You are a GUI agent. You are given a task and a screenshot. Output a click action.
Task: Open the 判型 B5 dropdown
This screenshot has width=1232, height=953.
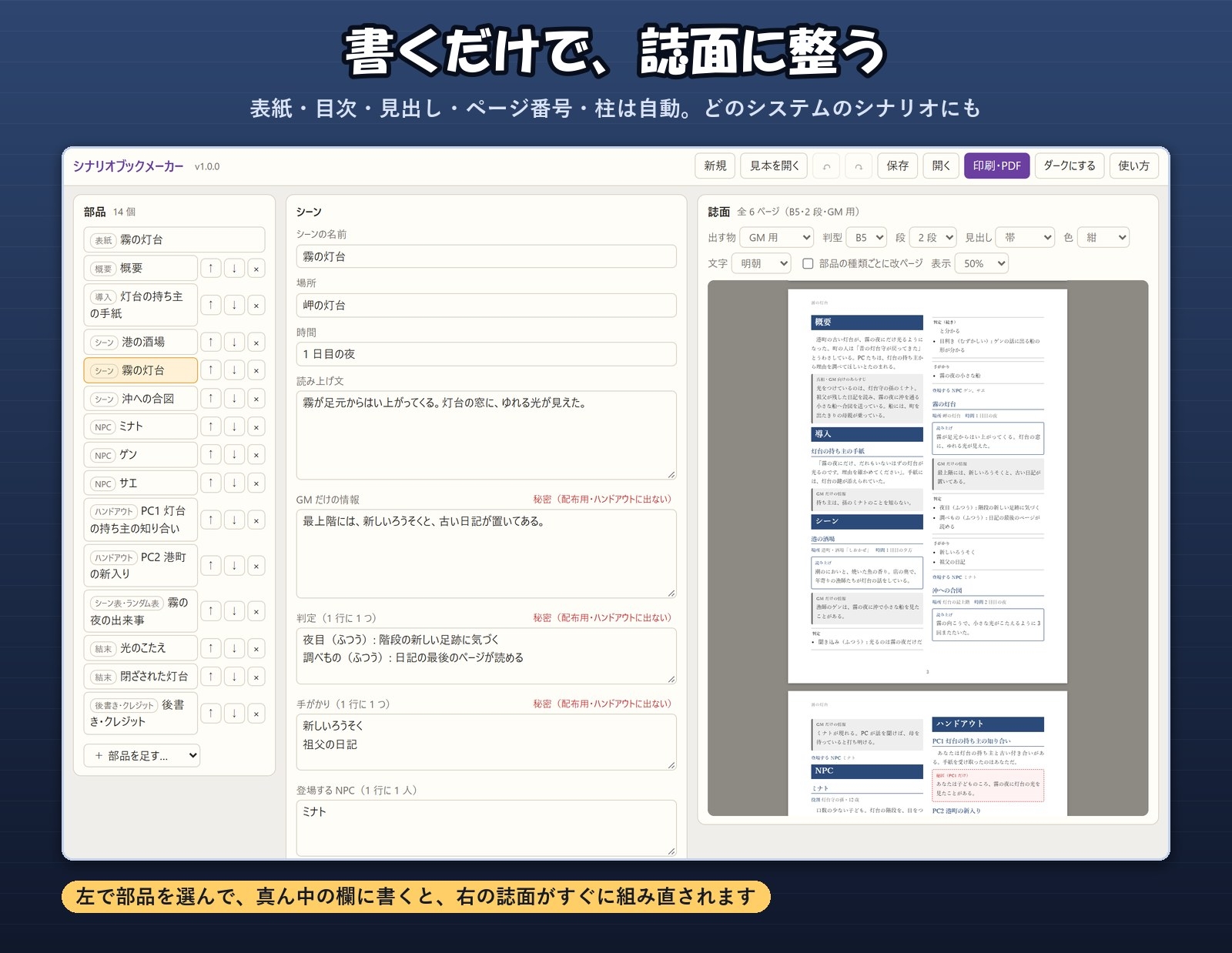pyautogui.click(x=866, y=238)
